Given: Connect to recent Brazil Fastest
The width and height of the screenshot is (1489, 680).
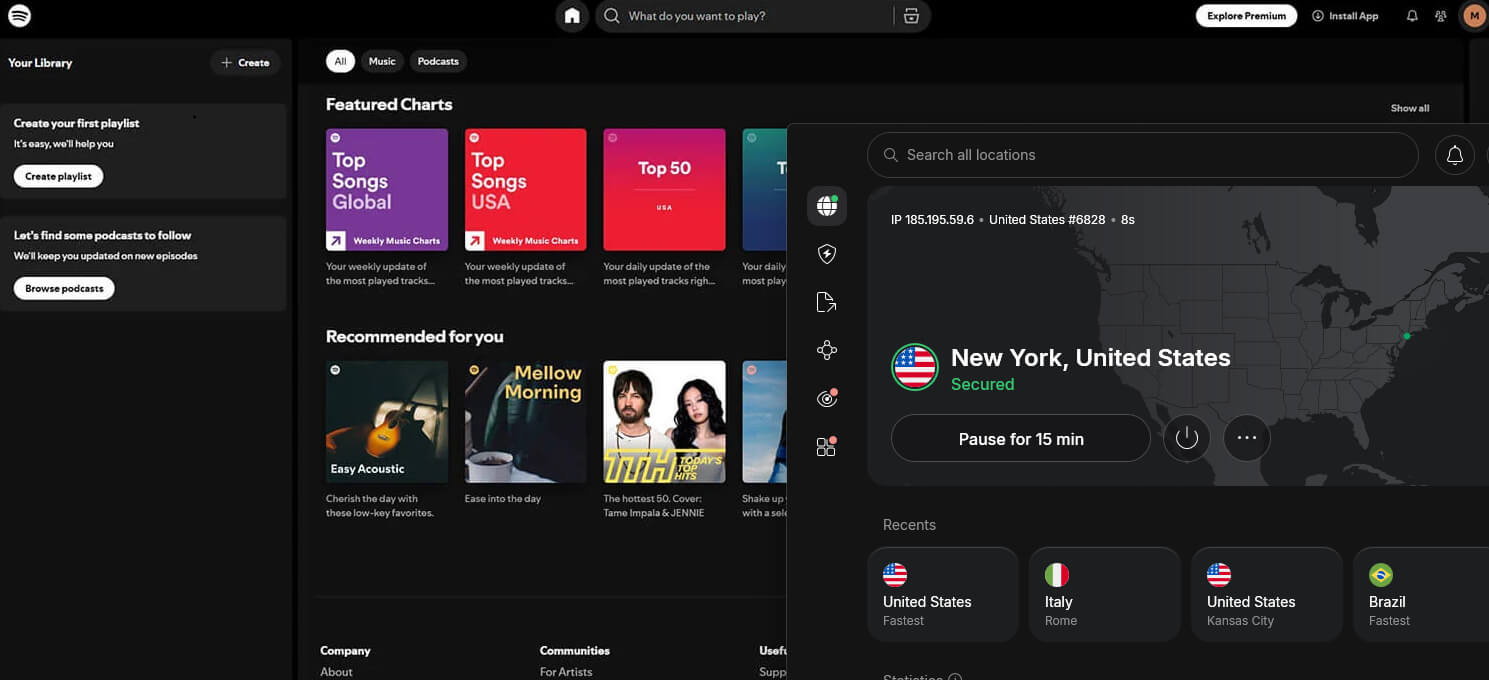Looking at the screenshot, I should tap(1421, 594).
